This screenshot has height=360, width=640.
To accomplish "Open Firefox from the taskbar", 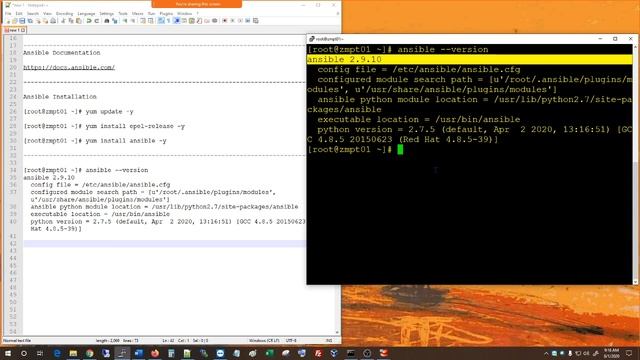I will (155, 353).
